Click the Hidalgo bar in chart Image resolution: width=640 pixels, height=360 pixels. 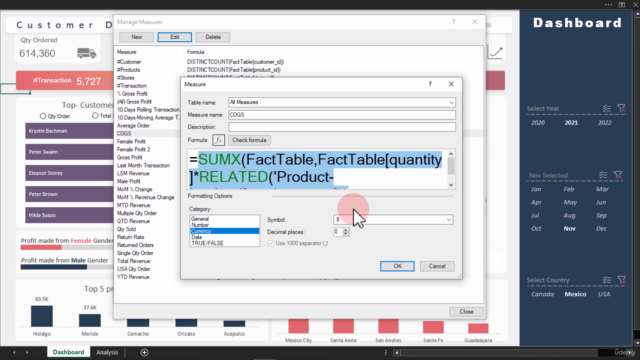click(42, 316)
